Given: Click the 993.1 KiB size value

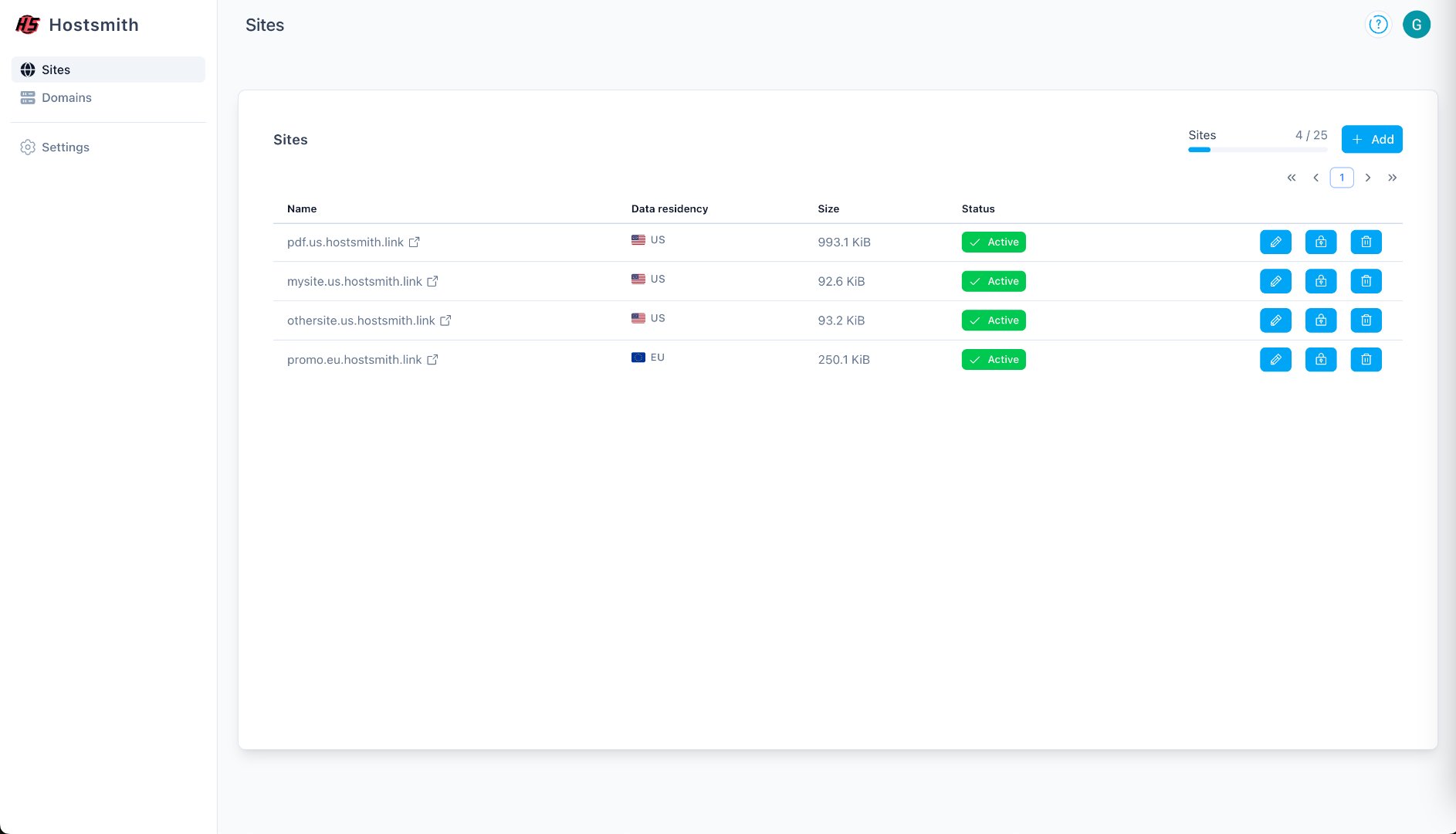Looking at the screenshot, I should pyautogui.click(x=844, y=242).
